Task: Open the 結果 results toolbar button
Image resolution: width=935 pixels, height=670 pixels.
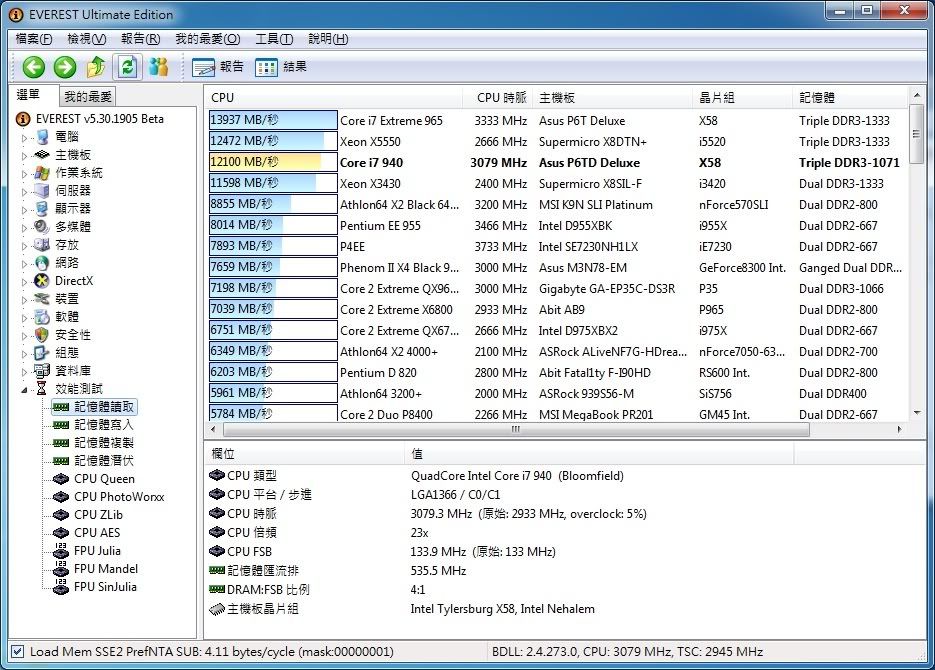Action: pyautogui.click(x=281, y=67)
